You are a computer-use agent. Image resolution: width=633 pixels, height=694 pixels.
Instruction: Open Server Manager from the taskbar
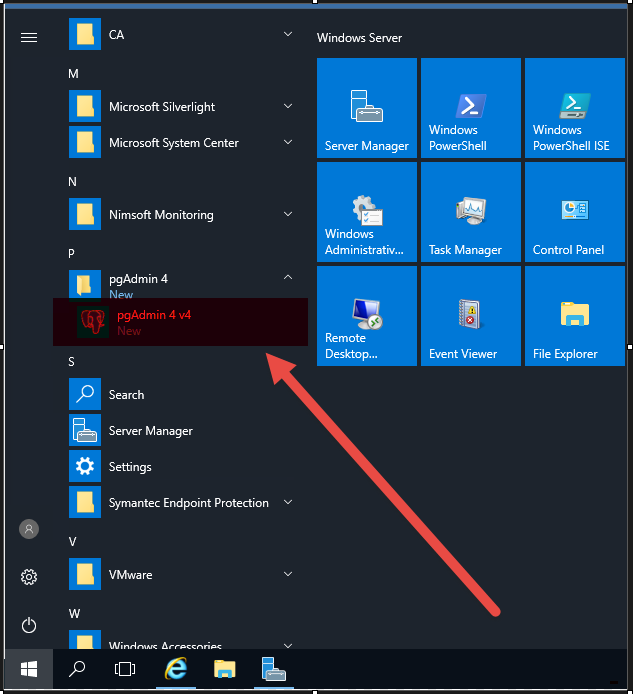click(x=274, y=669)
